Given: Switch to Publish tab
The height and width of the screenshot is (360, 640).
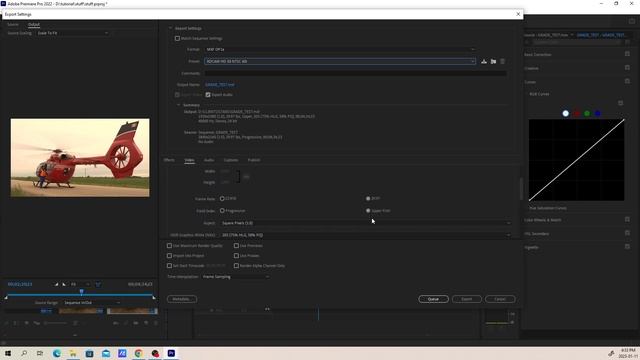Looking at the screenshot, I should point(254,160).
